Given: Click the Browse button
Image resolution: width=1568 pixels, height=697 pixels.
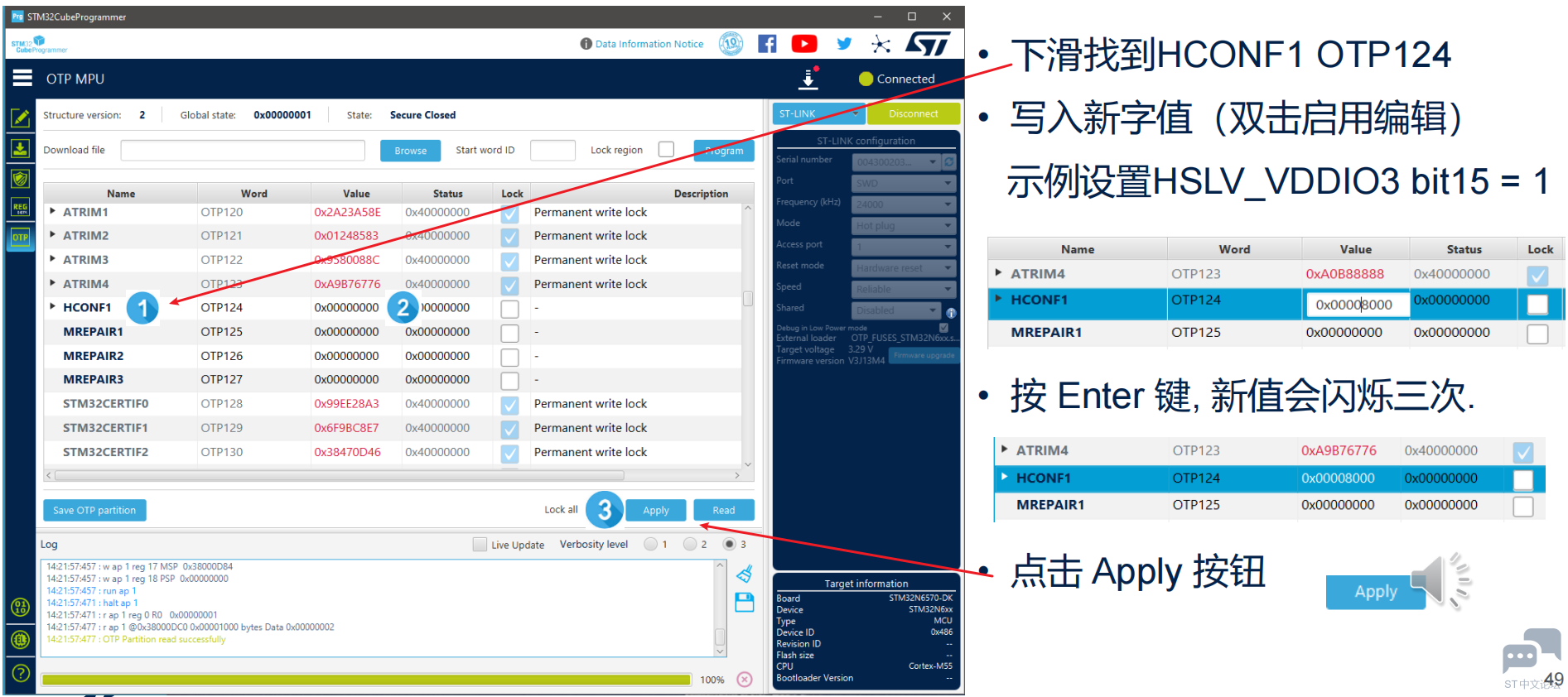Looking at the screenshot, I should (411, 151).
